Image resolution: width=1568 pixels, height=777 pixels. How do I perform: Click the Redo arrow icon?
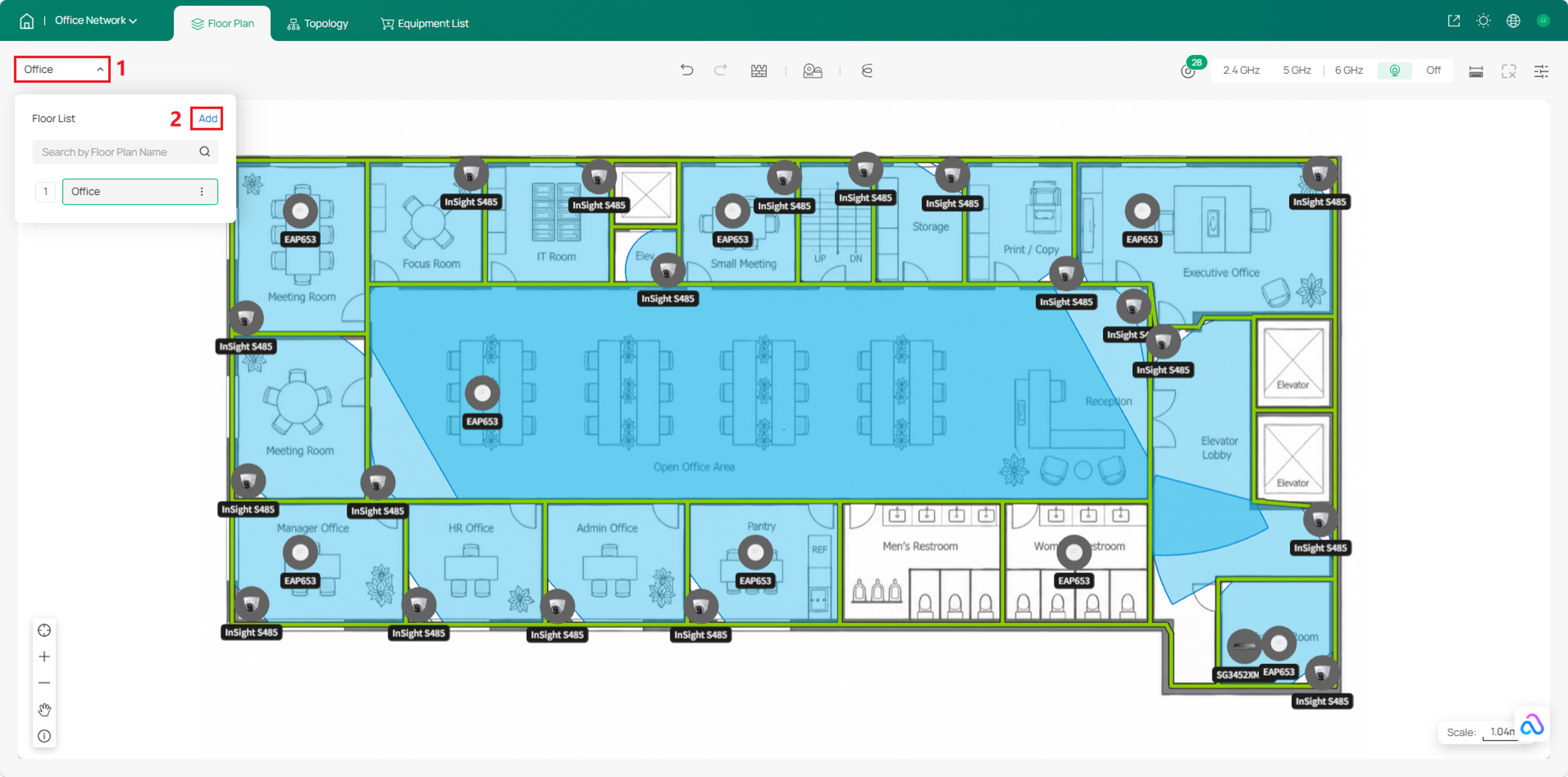click(x=720, y=71)
